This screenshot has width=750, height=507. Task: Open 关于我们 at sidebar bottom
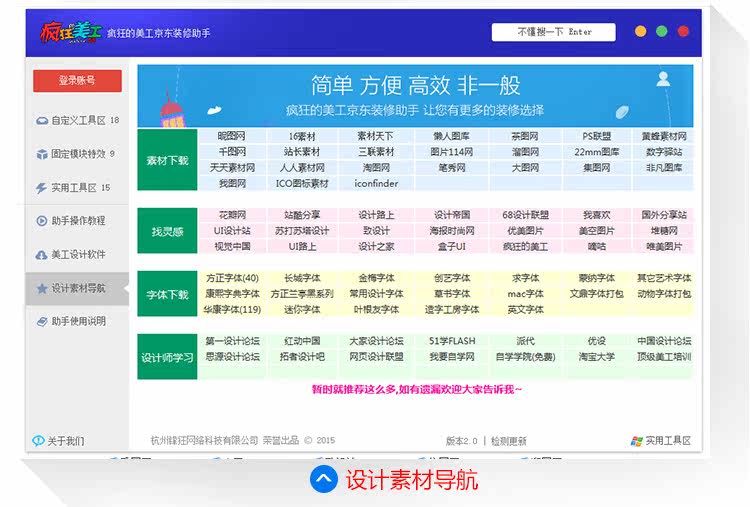tap(58, 441)
